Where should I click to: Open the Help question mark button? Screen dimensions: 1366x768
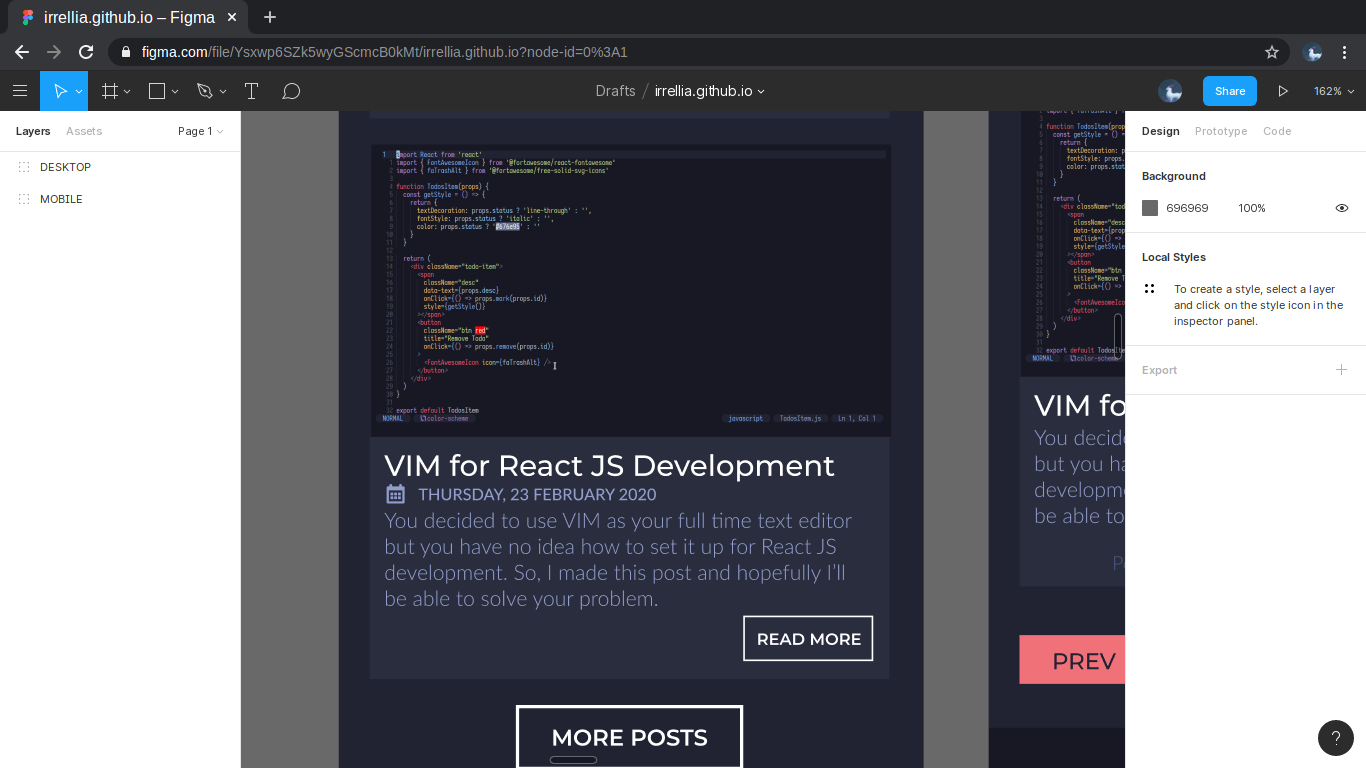(x=1335, y=738)
